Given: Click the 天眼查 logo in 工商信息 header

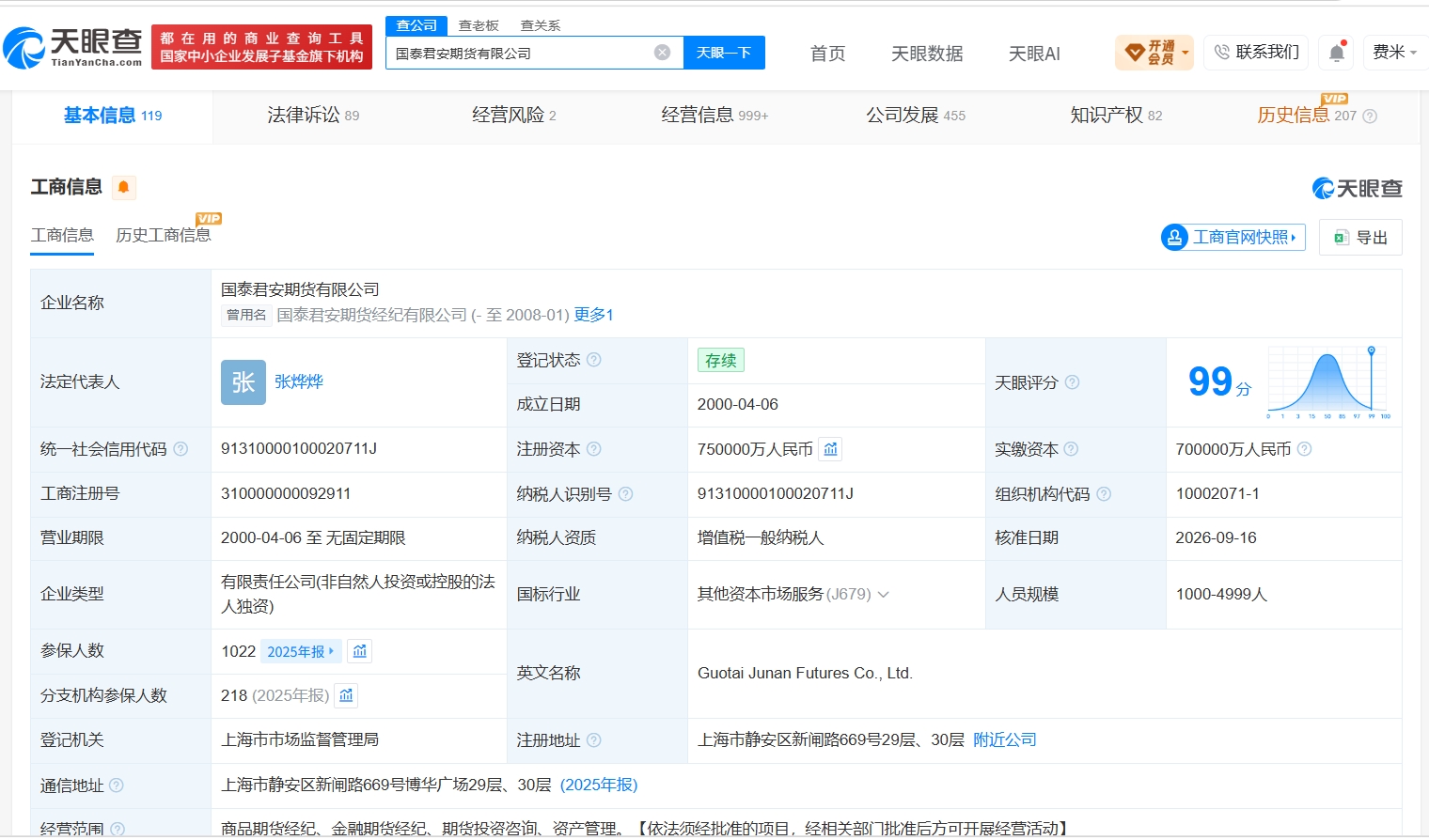Looking at the screenshot, I should [1357, 189].
